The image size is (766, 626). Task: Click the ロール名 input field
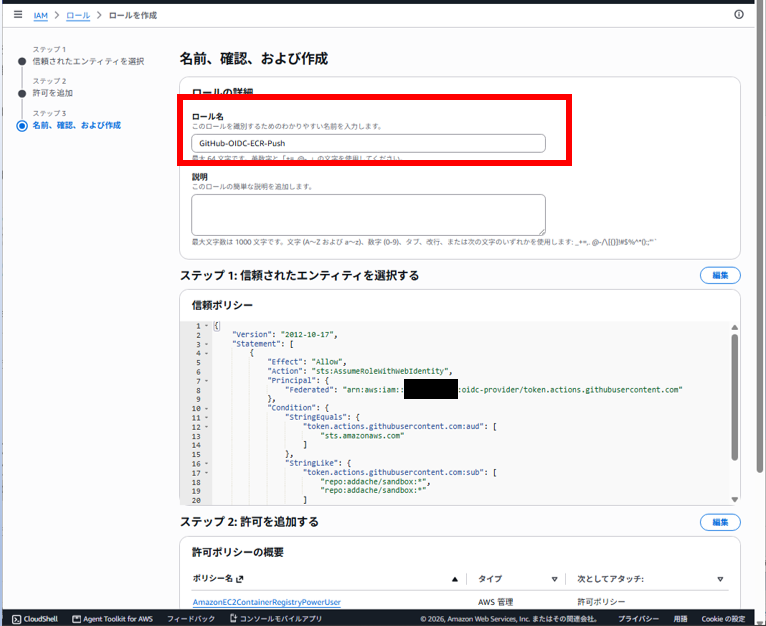click(368, 143)
